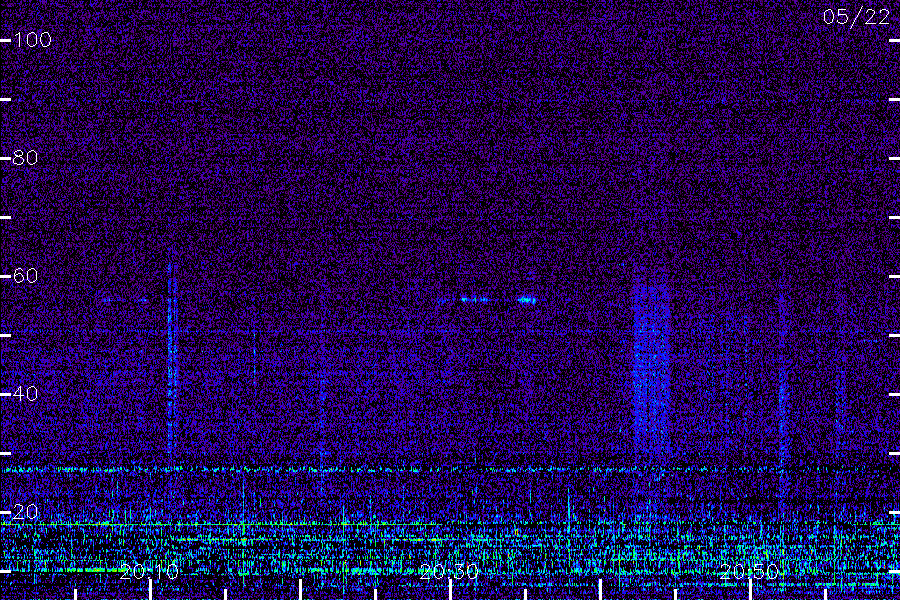Screen dimensions: 900x600
Task: Click the 100 frequency axis label
Action: (x=33, y=40)
